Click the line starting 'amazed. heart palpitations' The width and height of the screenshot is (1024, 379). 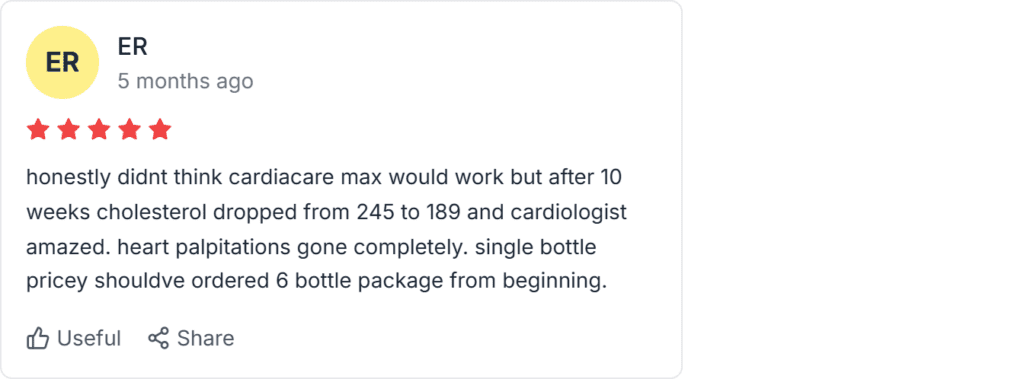pyautogui.click(x=312, y=248)
